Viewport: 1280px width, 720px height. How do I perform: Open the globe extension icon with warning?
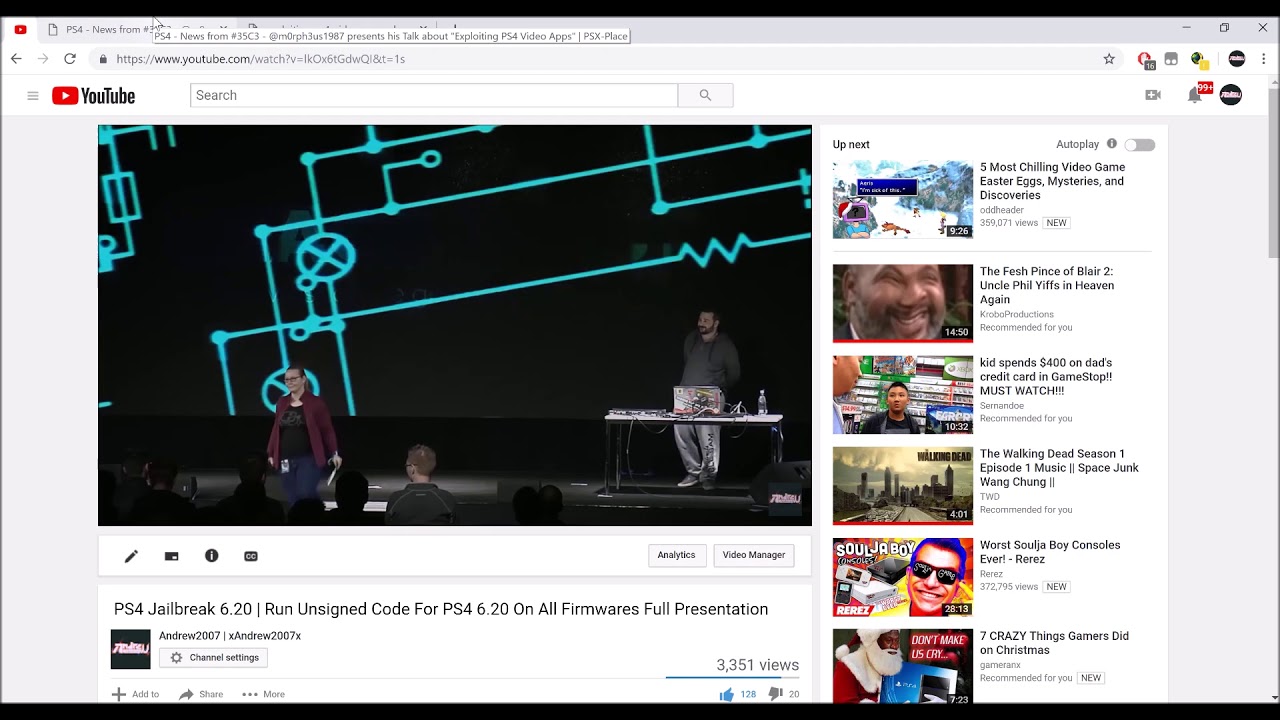click(1199, 60)
